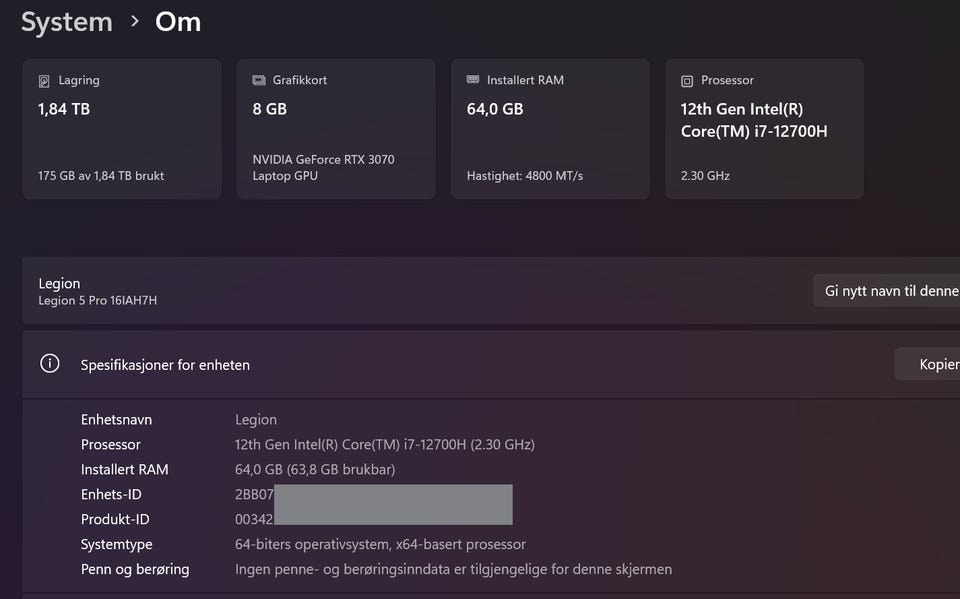
Task: Click the Enhetsnavn value Legion
Action: (x=256, y=420)
